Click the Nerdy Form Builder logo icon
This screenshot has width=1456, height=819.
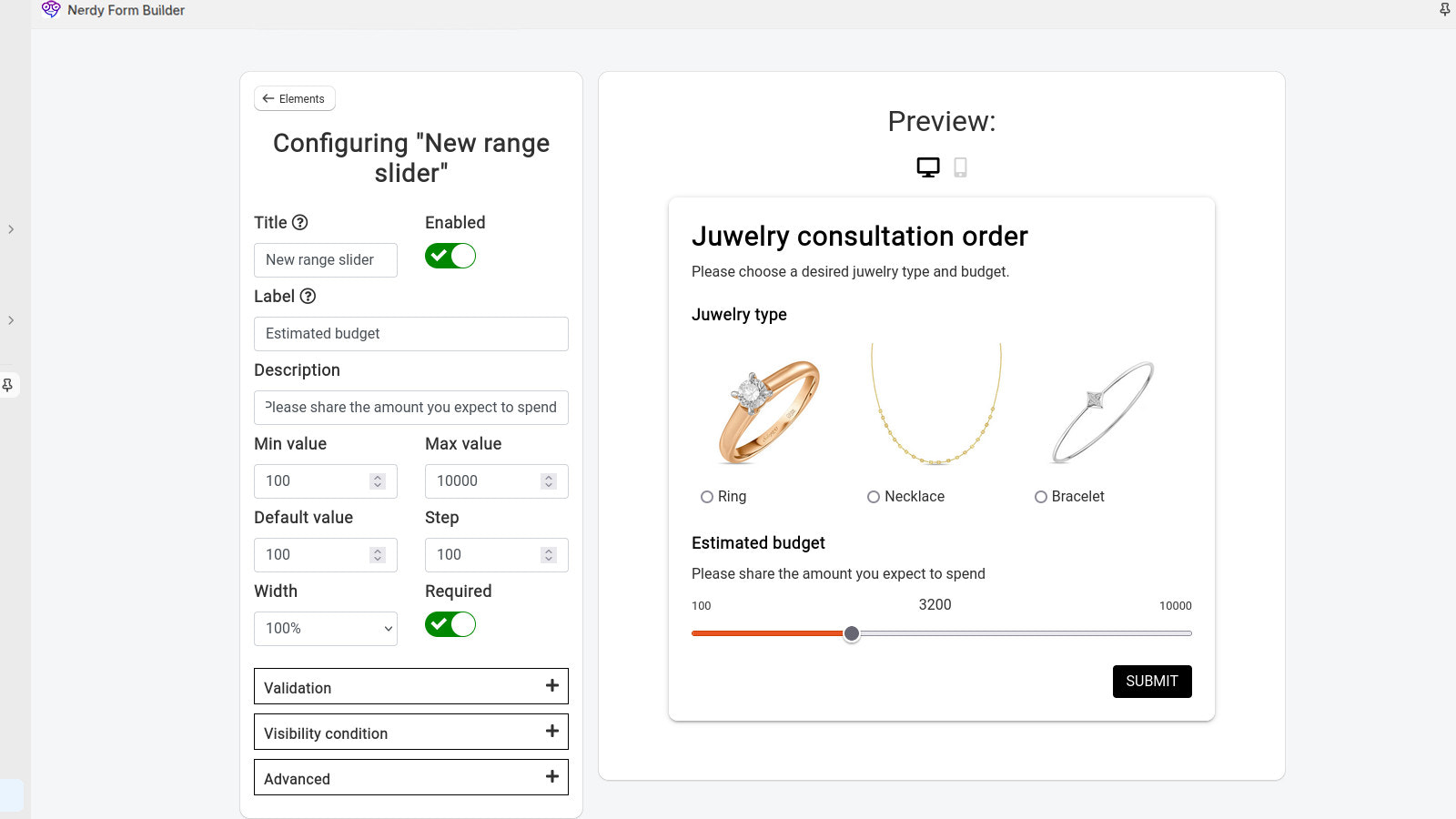tap(51, 10)
